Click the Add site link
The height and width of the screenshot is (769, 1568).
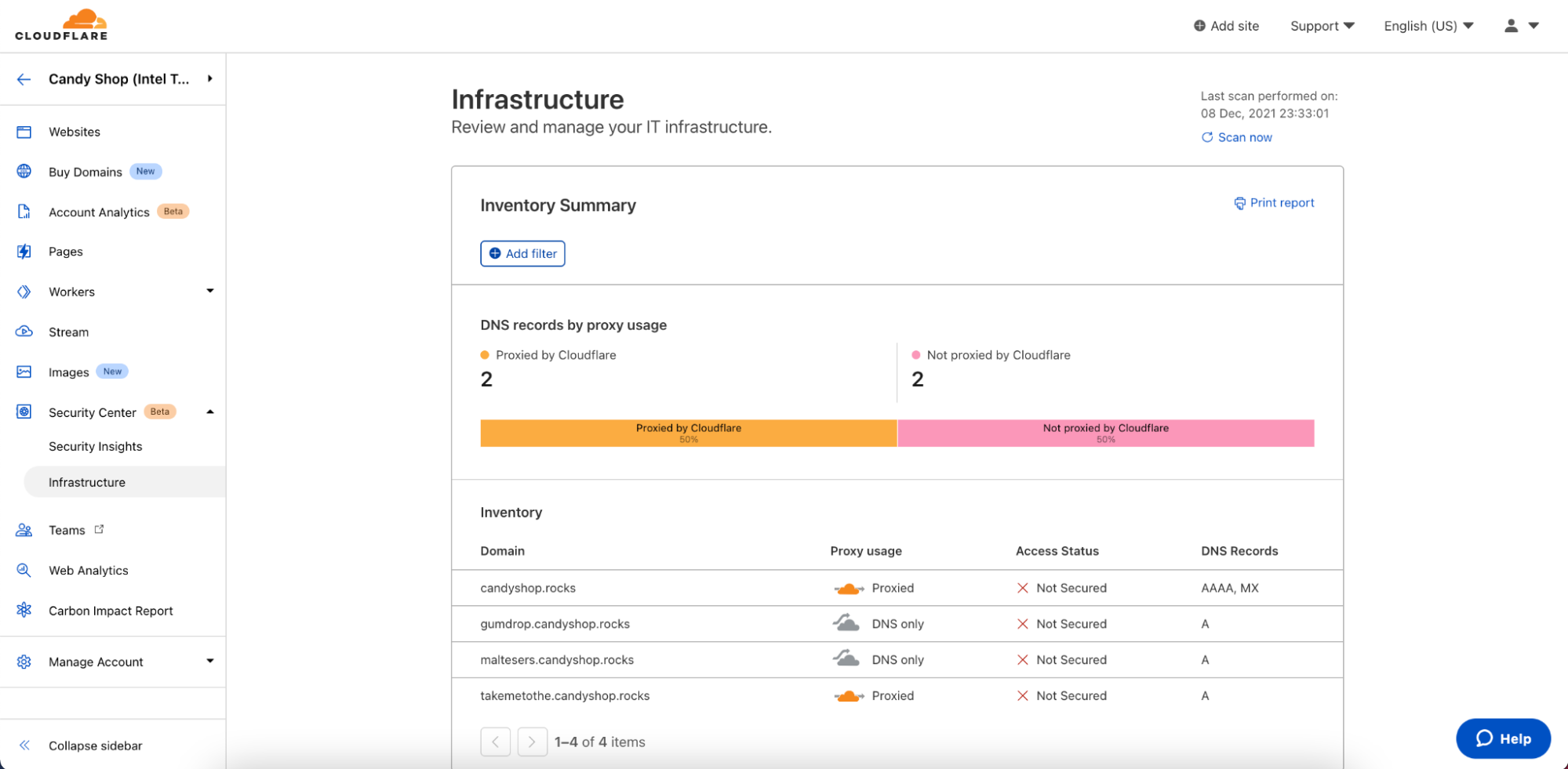[1226, 26]
